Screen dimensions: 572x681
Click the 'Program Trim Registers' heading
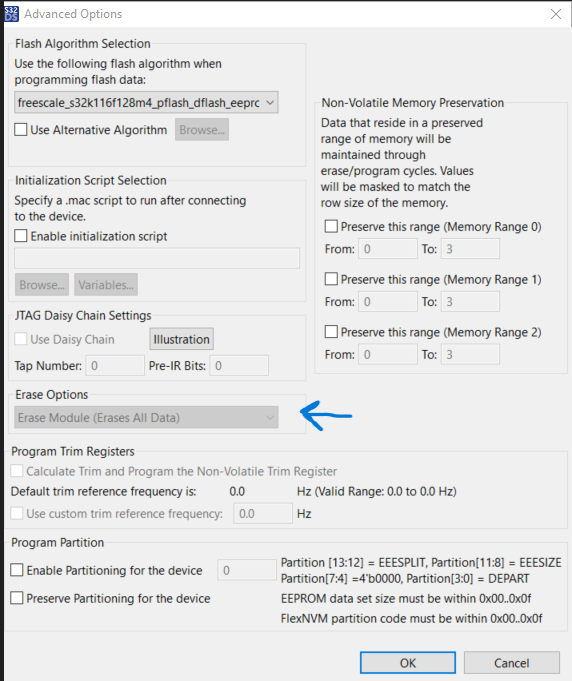click(73, 451)
